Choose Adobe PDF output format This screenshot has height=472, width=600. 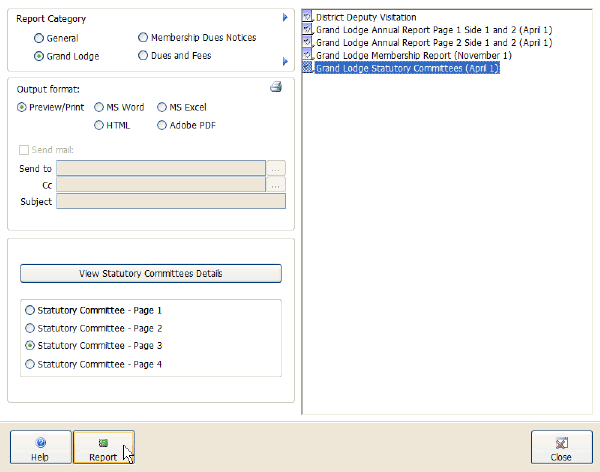click(162, 125)
